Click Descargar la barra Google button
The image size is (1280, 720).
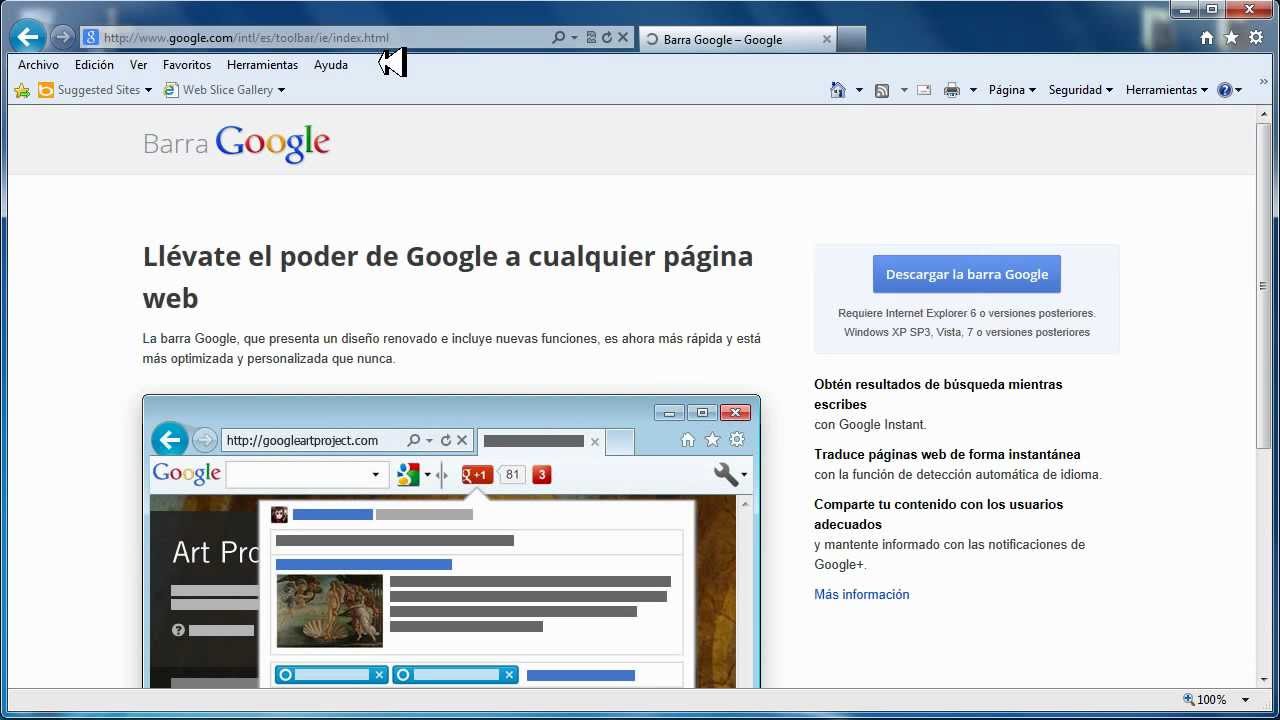(x=967, y=274)
